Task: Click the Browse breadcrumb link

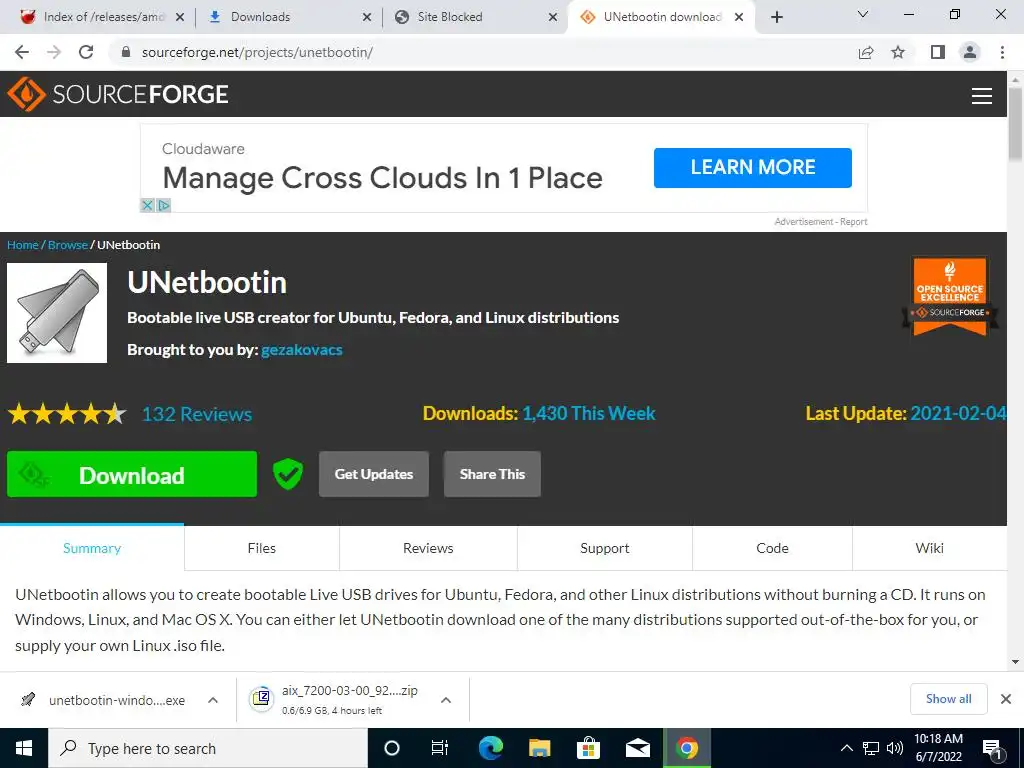Action: point(68,245)
